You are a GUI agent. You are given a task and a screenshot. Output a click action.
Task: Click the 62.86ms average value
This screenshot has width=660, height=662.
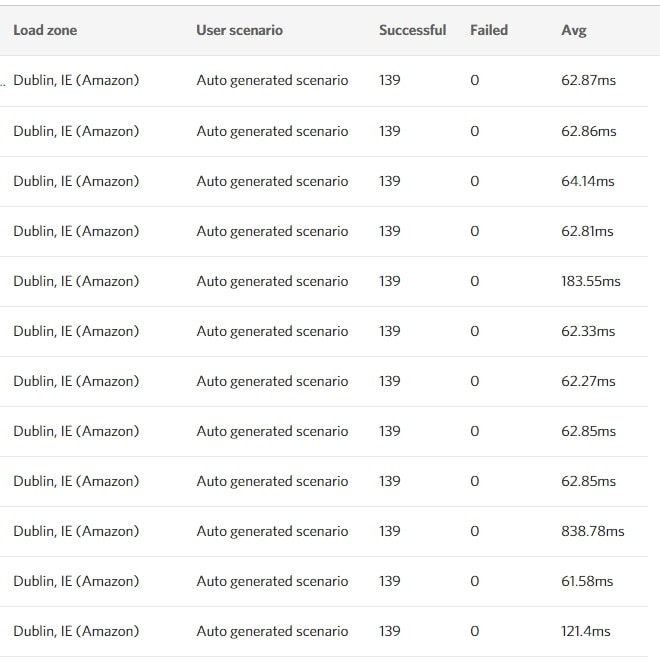point(588,131)
